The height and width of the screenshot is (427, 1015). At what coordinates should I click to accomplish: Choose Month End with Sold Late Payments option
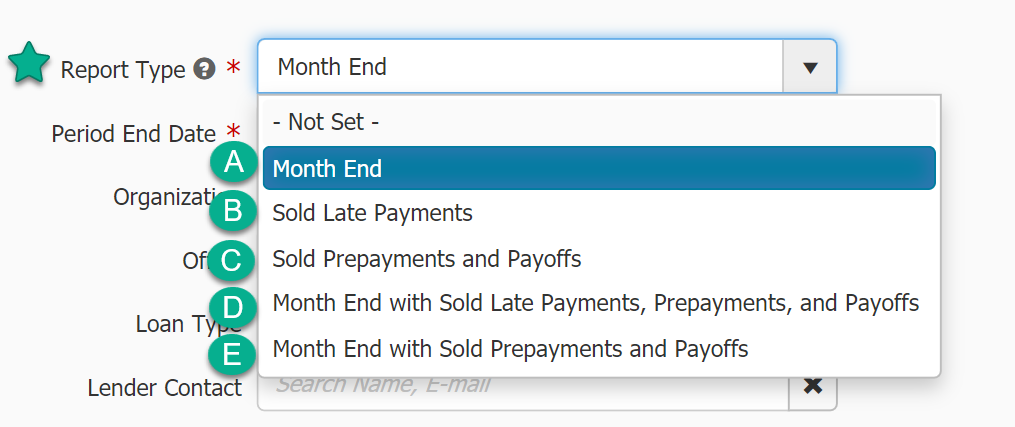595,303
